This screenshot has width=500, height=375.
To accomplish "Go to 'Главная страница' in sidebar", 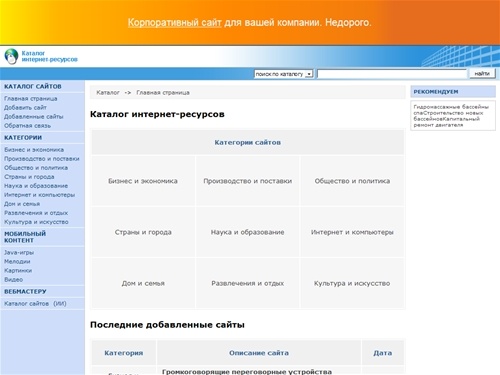I will (31, 99).
